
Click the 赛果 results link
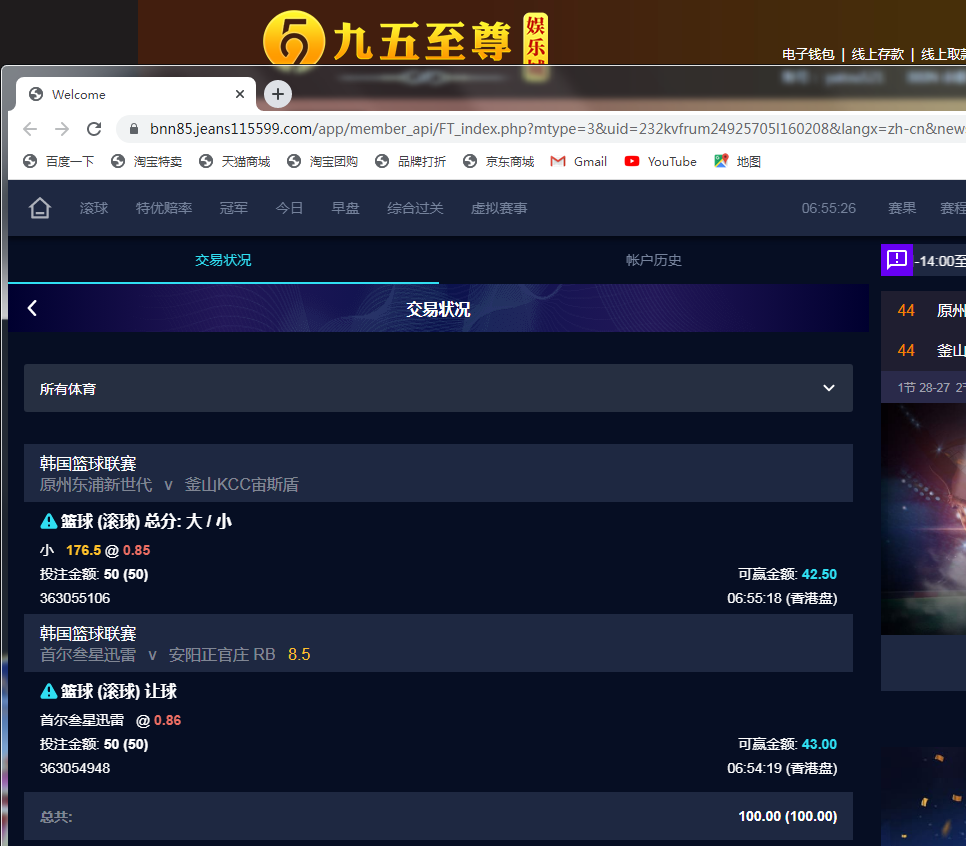pos(902,208)
